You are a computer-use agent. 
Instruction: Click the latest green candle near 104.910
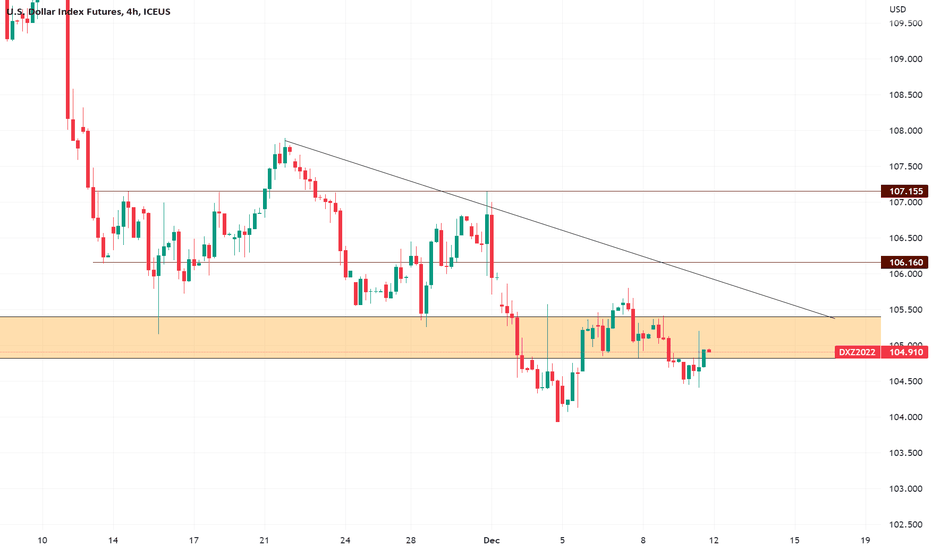(704, 359)
